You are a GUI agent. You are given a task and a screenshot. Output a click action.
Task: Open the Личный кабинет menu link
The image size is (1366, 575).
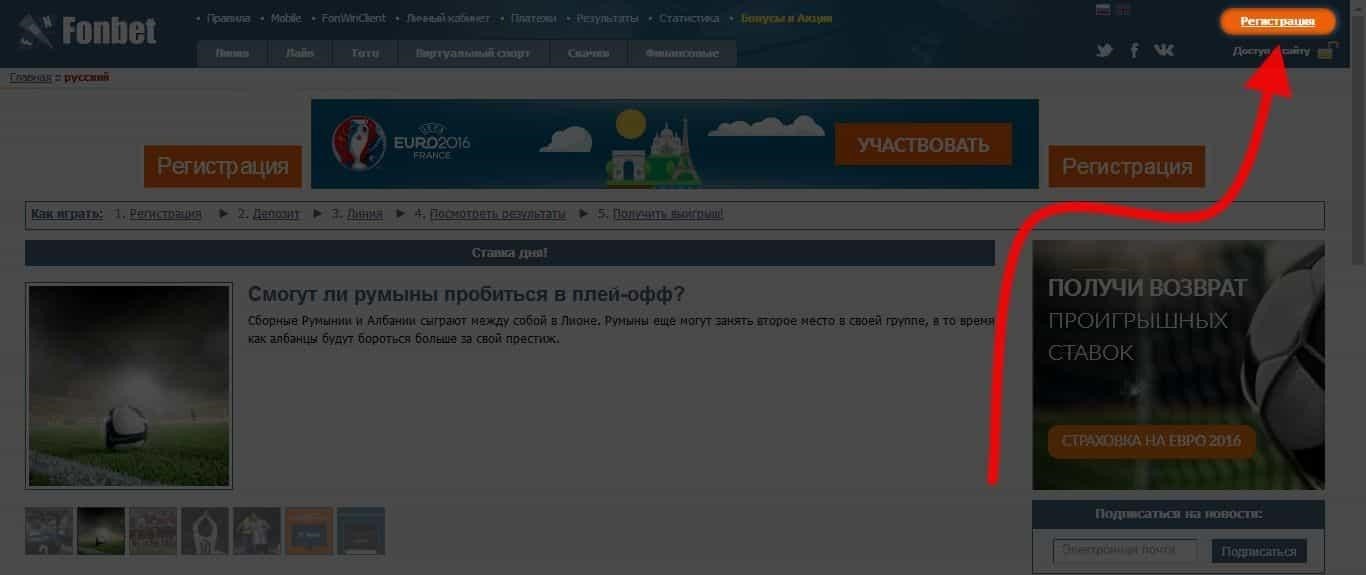(x=447, y=18)
